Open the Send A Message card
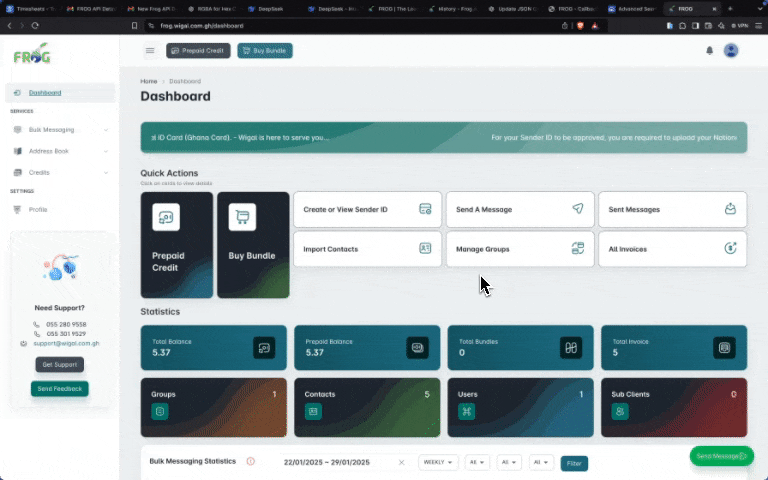768x480 pixels. [x=520, y=210]
